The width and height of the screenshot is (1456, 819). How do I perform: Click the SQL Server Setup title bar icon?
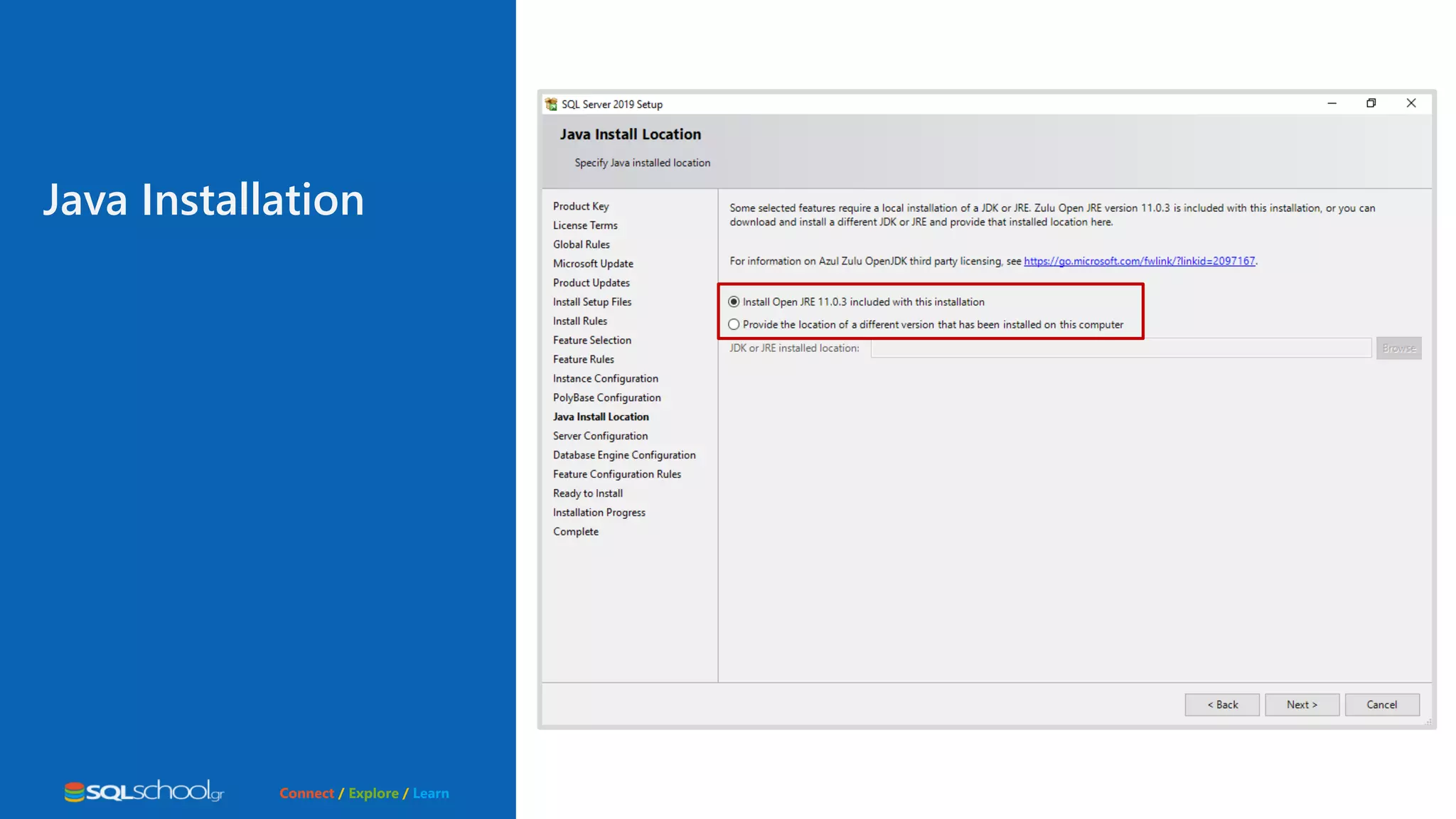pyautogui.click(x=551, y=105)
